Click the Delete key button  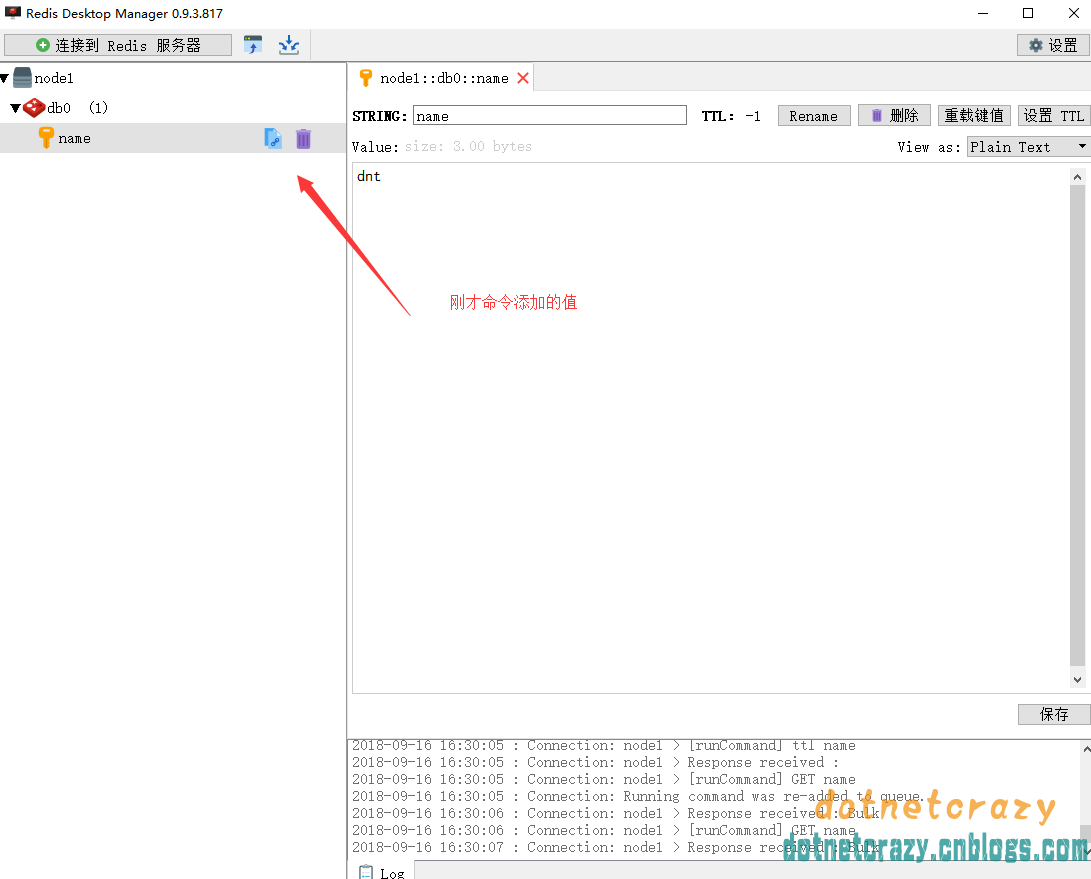[x=894, y=116]
